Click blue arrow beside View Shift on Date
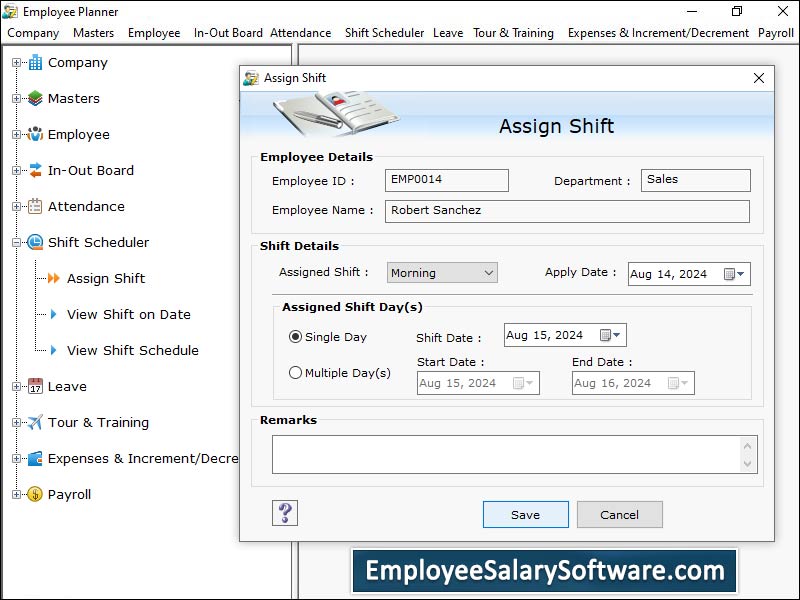 54,314
